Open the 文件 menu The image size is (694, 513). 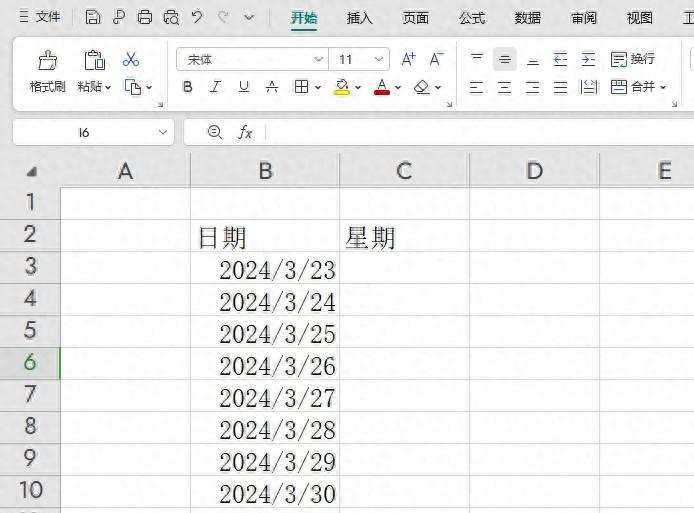pyautogui.click(x=40, y=17)
